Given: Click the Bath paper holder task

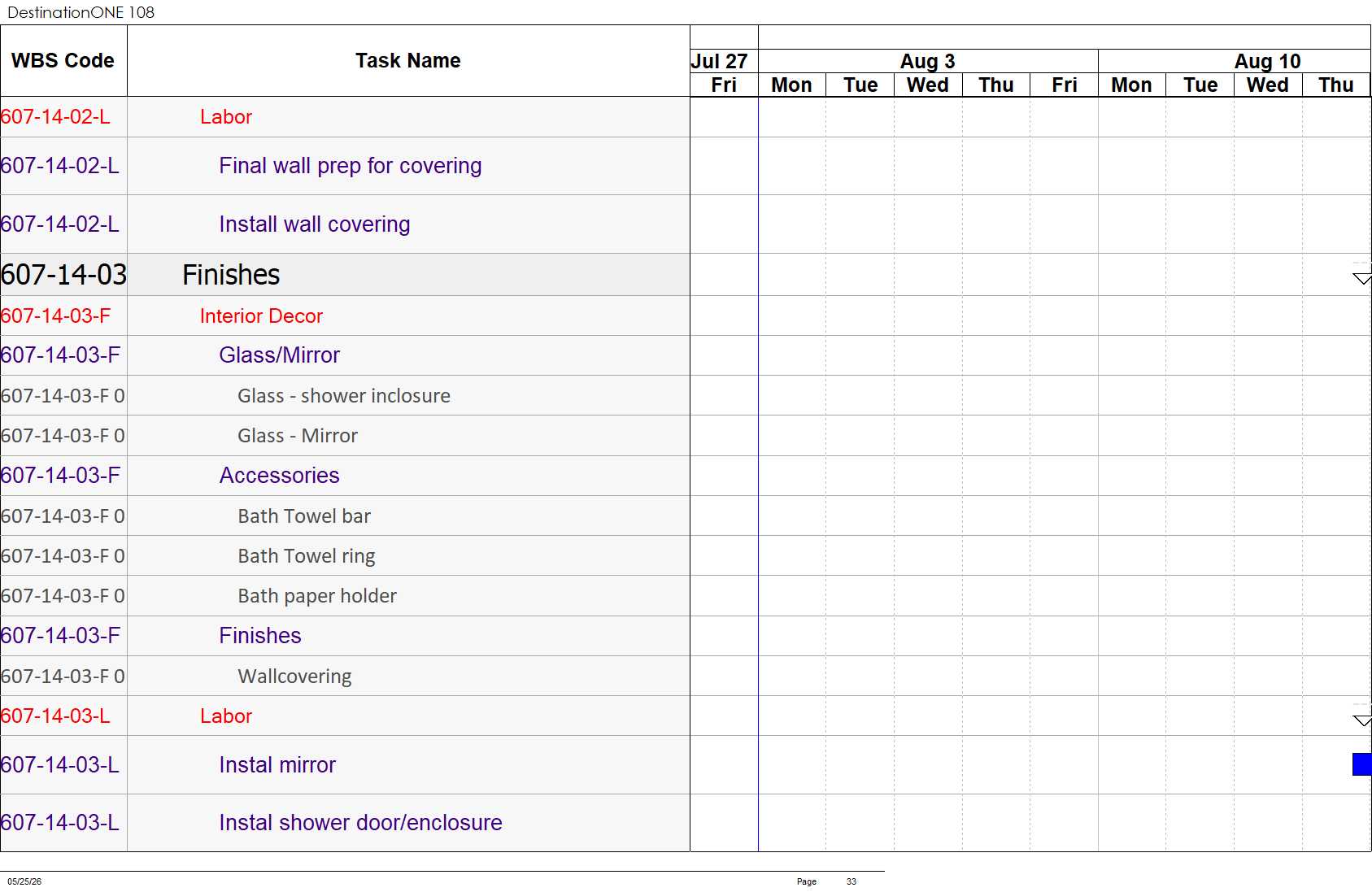Looking at the screenshot, I should (317, 596).
